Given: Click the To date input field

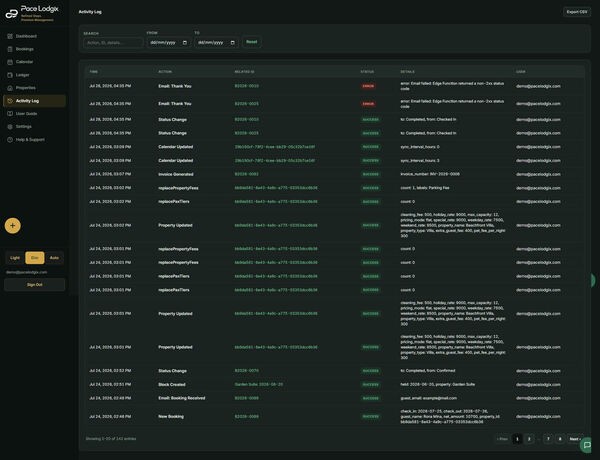Looking at the screenshot, I should point(216,42).
